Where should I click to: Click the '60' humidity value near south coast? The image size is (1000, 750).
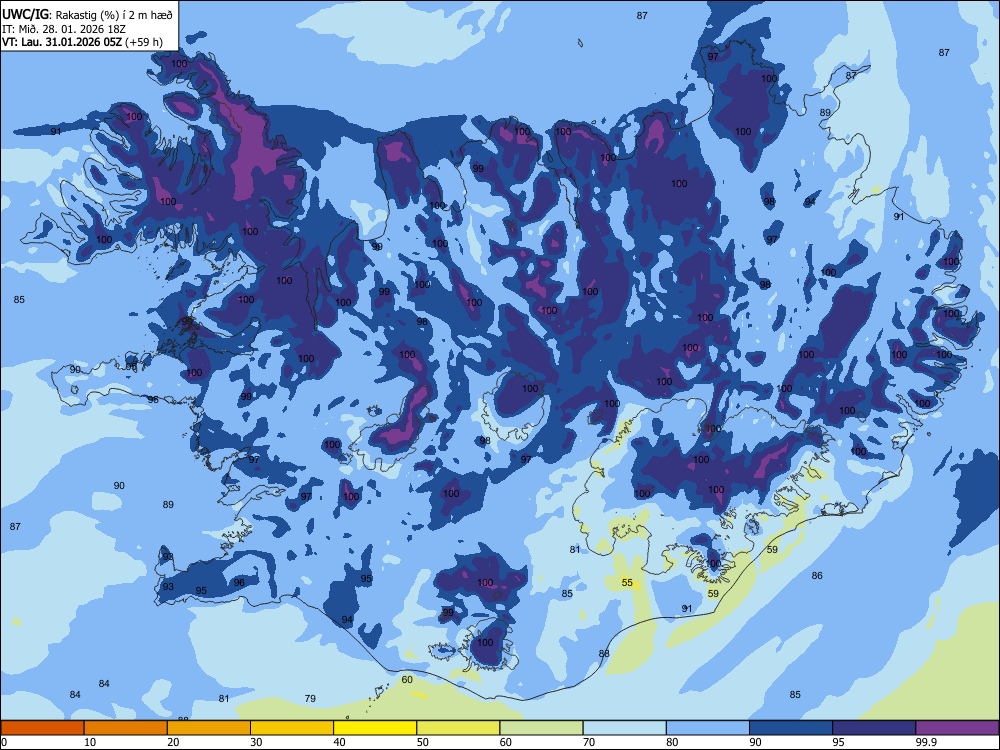click(x=407, y=679)
